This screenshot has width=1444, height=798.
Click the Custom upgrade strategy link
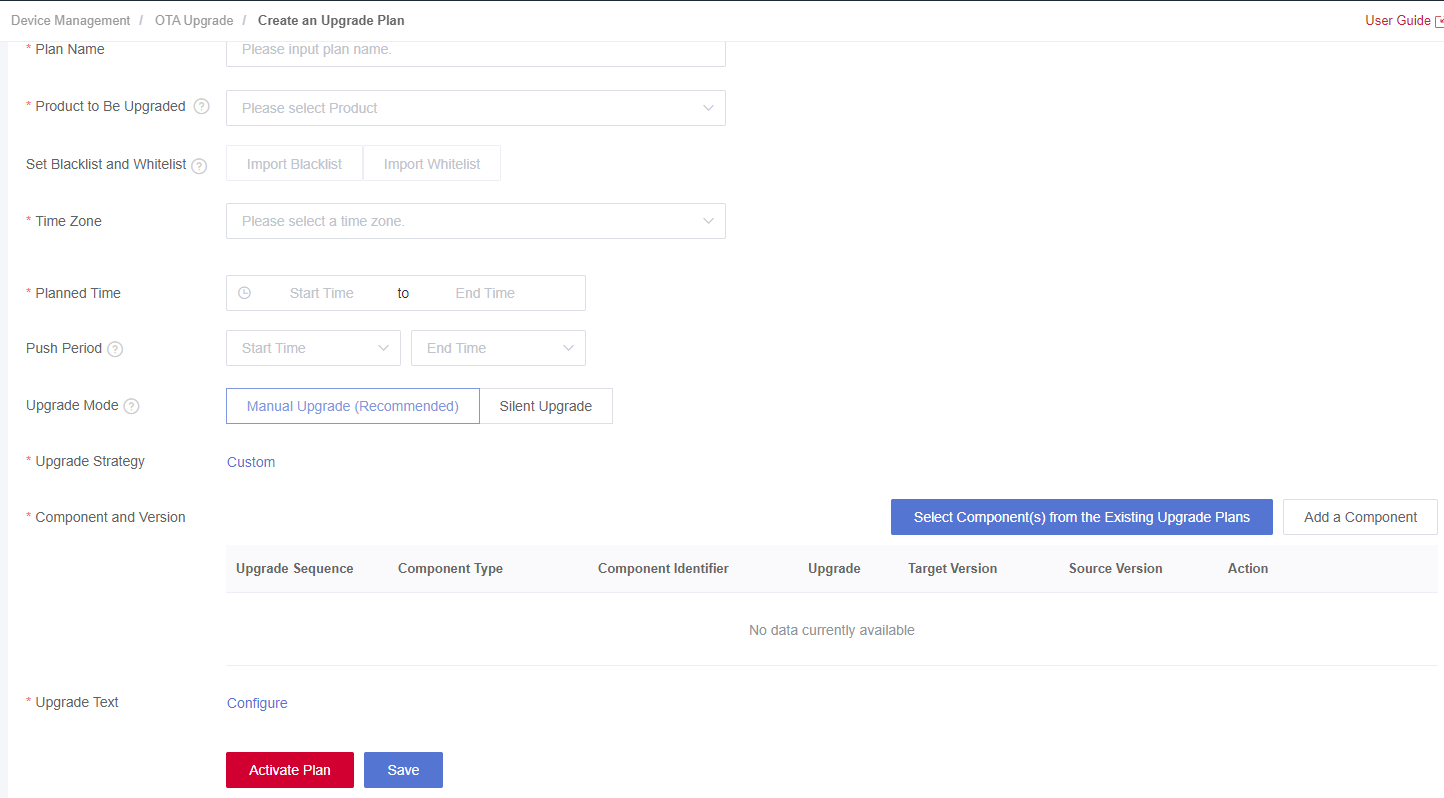coord(251,462)
